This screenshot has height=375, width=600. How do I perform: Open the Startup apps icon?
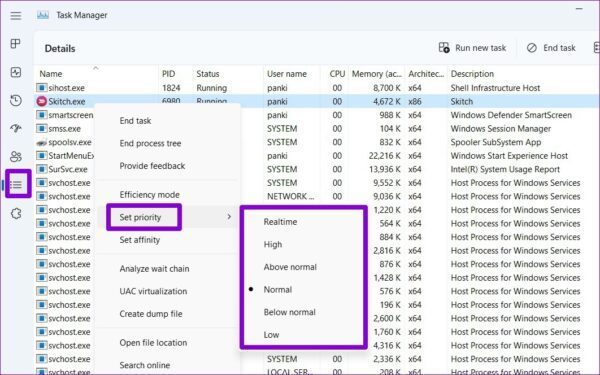[16, 128]
